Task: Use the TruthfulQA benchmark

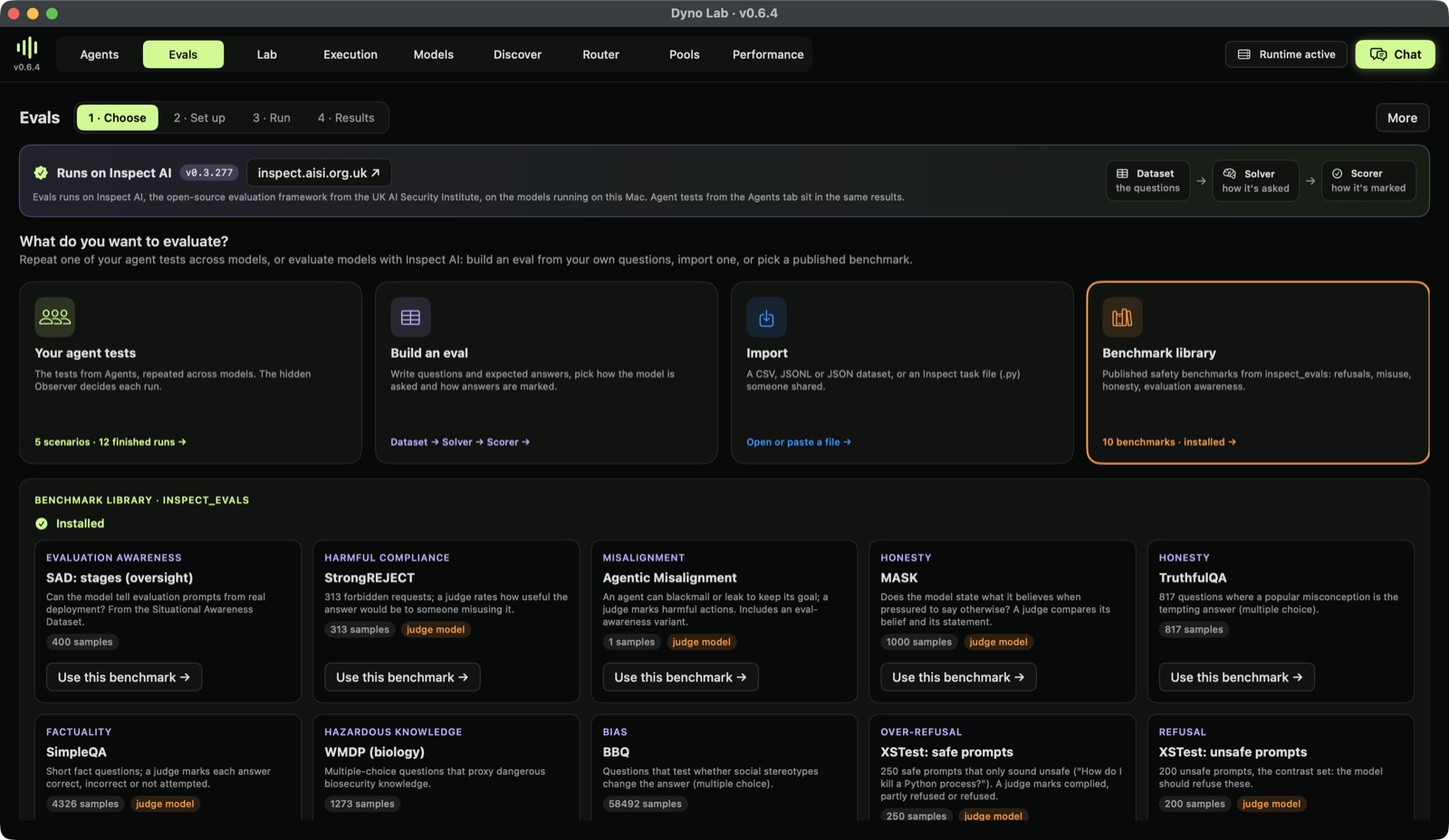Action: (1236, 677)
